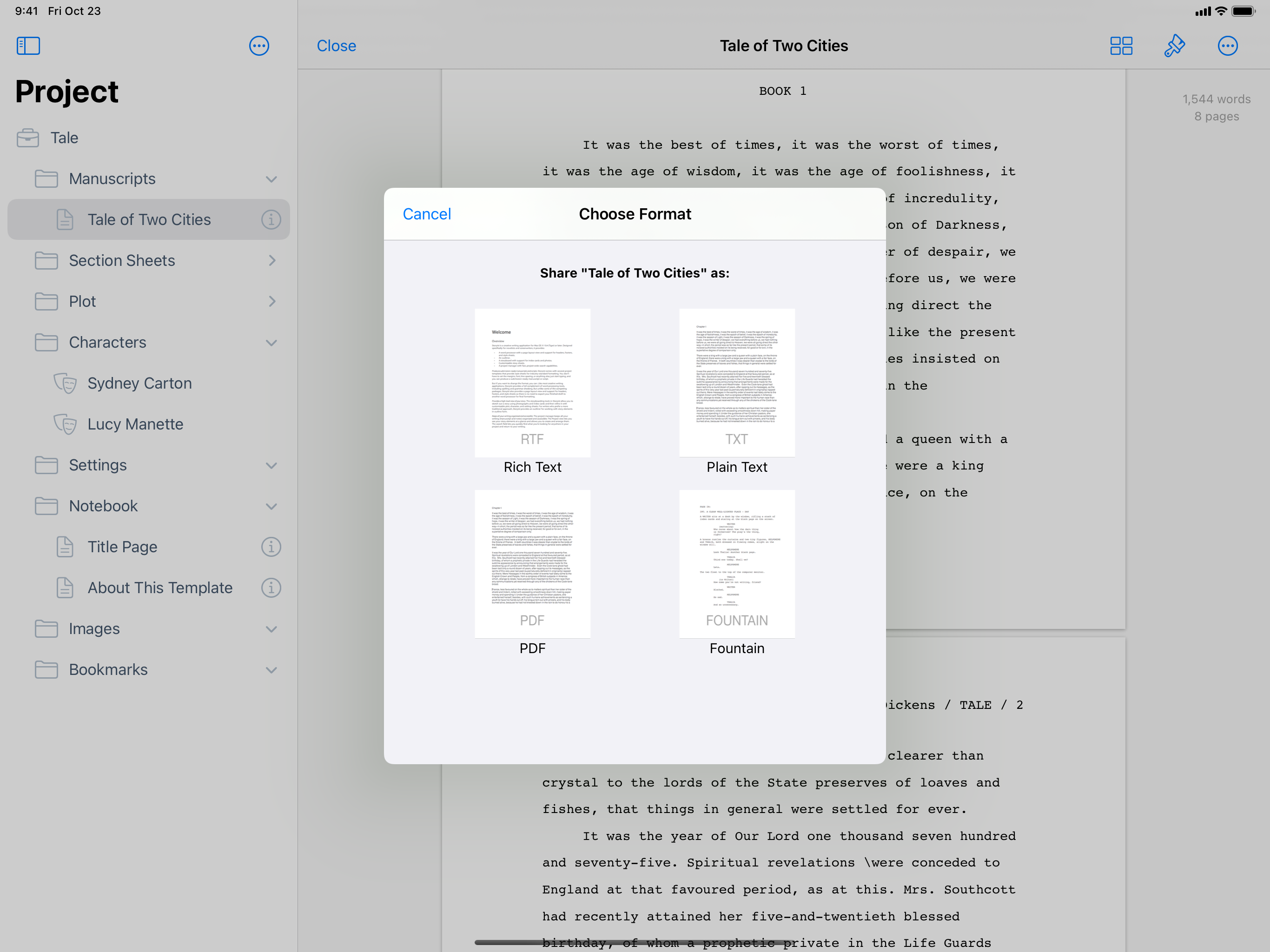This screenshot has width=1270, height=952.
Task: Click the 1,544 words count
Action: [x=1216, y=99]
